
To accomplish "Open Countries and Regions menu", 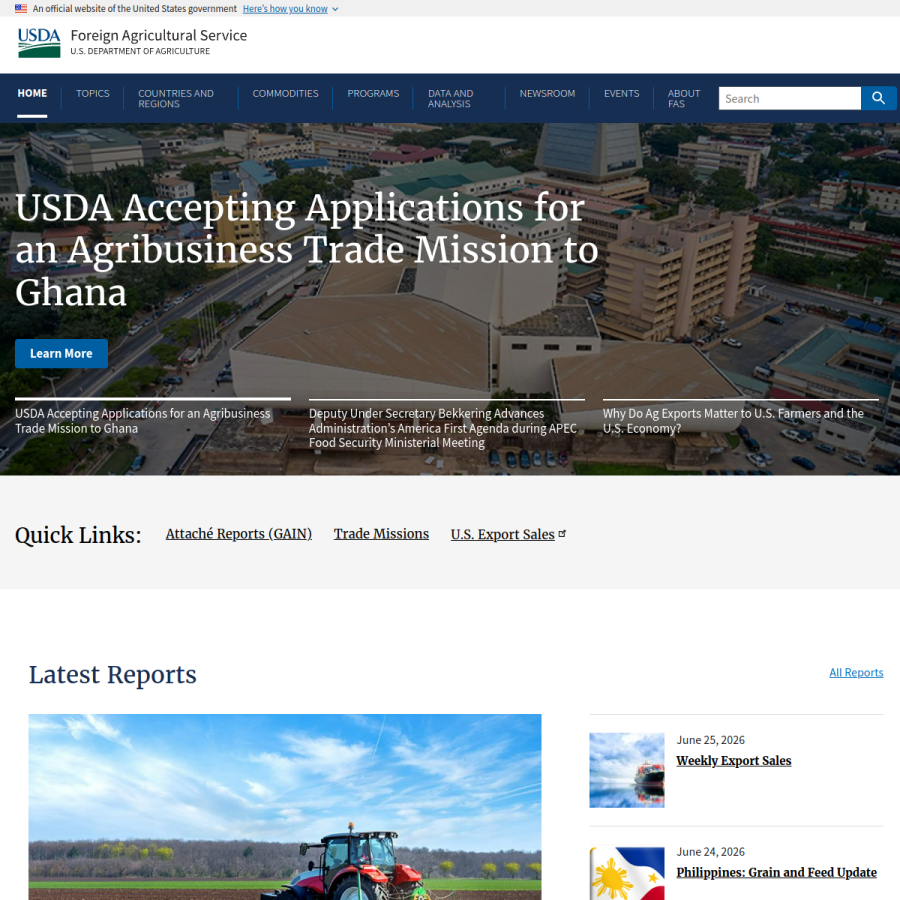I will click(176, 98).
